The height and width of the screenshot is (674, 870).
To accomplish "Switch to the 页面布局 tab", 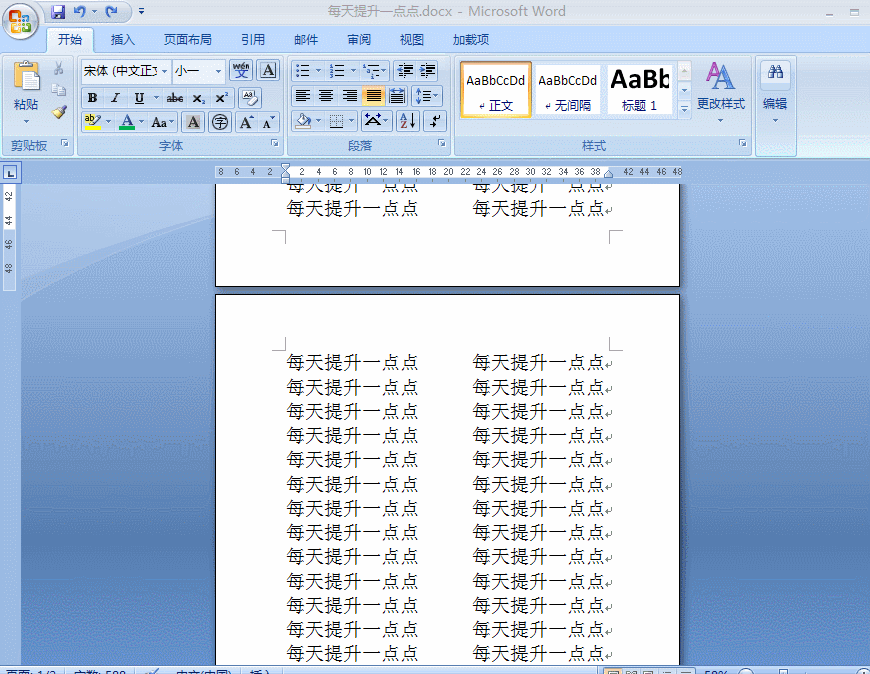I will pos(188,40).
